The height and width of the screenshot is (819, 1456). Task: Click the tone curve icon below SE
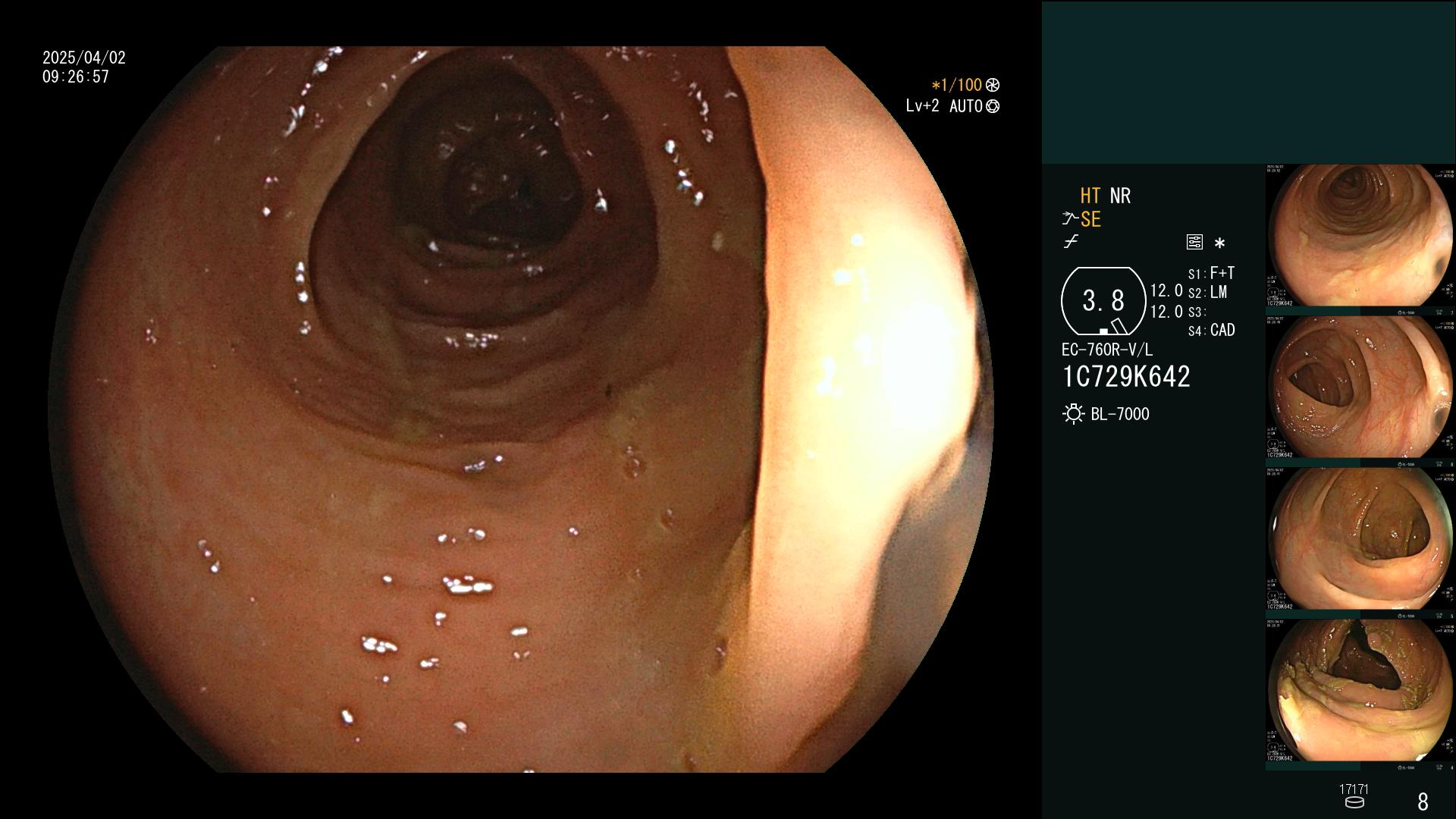point(1071,242)
